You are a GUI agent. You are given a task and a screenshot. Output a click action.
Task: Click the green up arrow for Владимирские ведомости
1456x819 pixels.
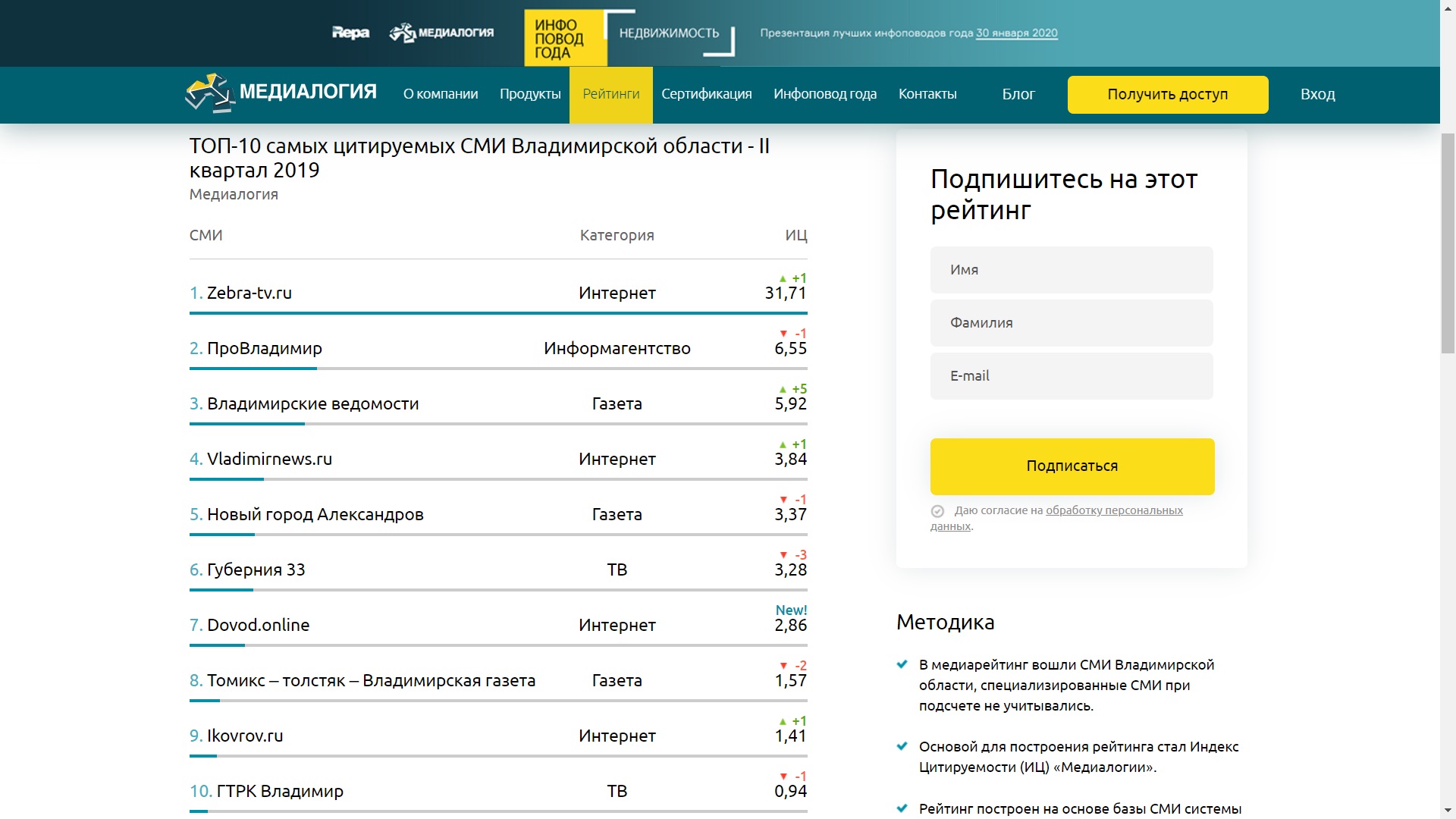coord(783,389)
